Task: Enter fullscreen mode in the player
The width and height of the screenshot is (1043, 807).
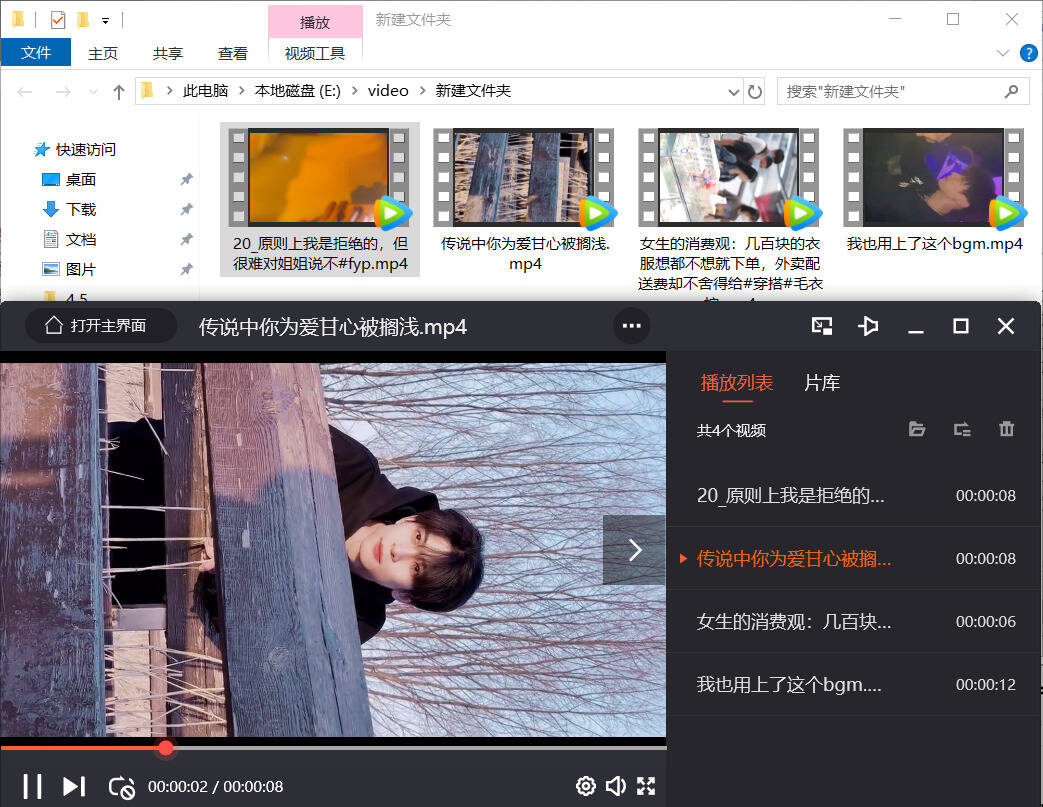Action: [646, 786]
